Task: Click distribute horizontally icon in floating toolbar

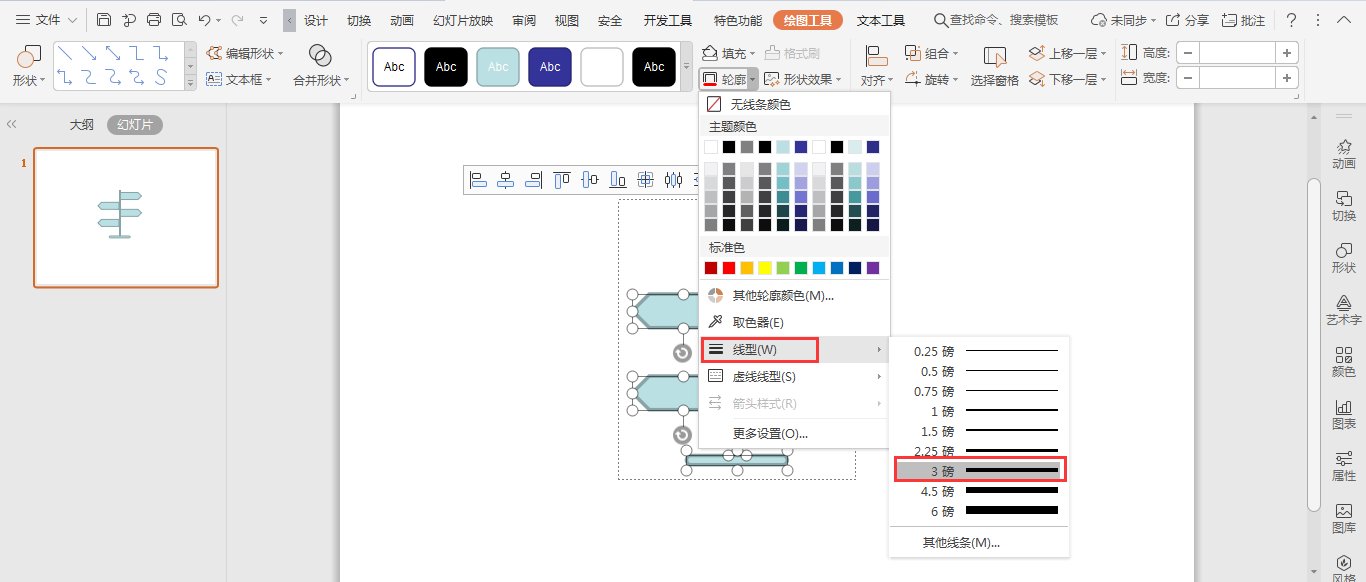Action: 674,180
